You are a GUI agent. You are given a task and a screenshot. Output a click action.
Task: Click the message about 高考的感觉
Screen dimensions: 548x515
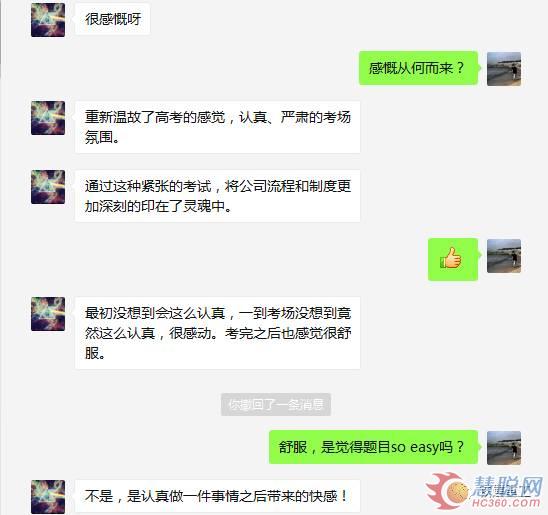(217, 127)
